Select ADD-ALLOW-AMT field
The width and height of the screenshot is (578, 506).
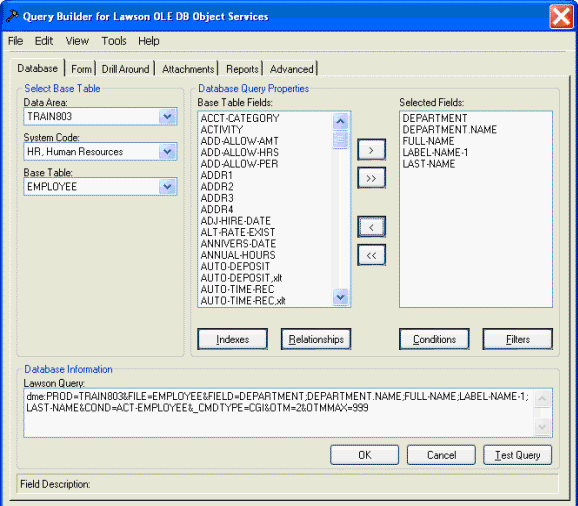tap(239, 141)
